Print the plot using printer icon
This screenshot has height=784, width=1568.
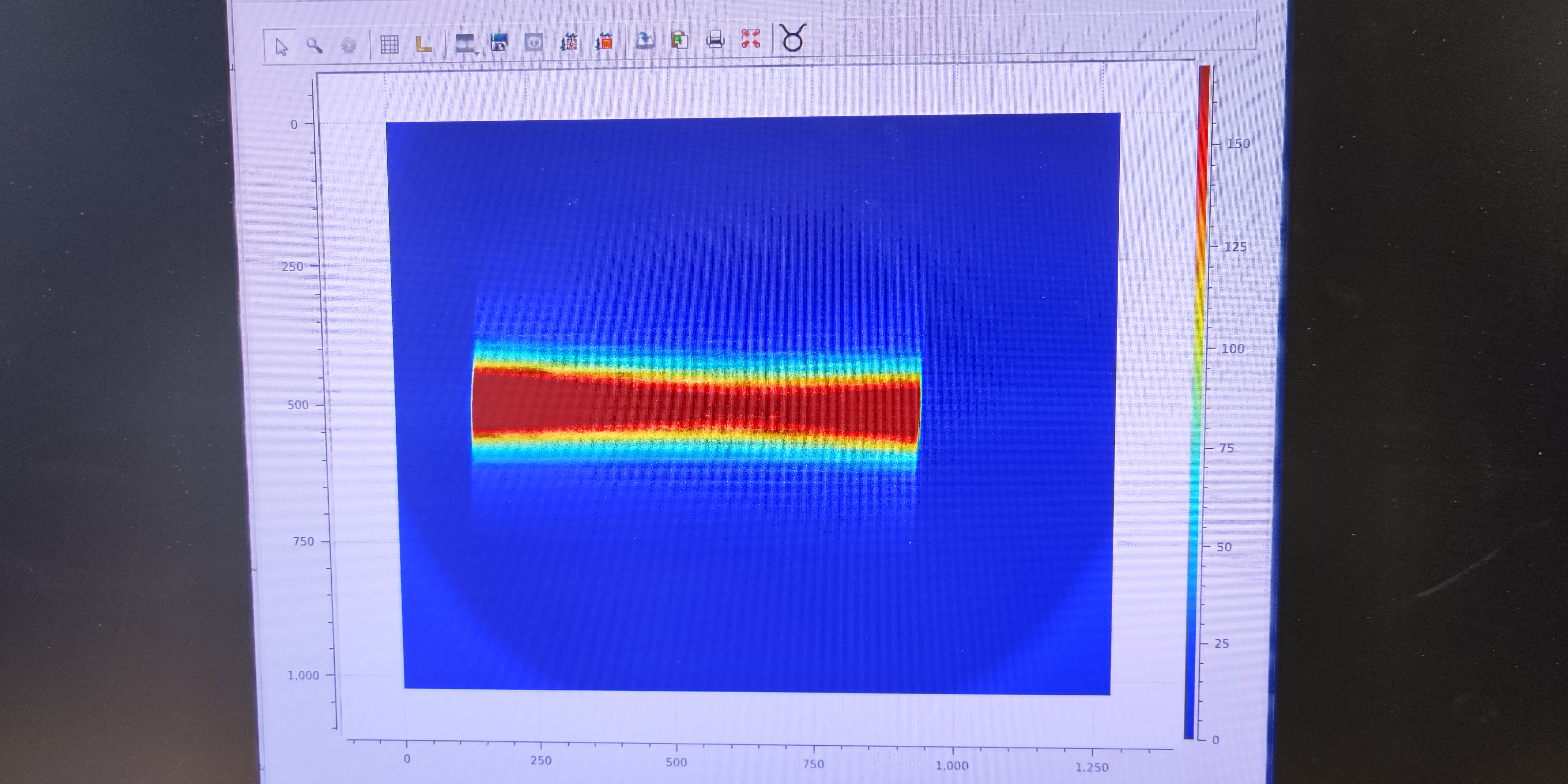(715, 40)
